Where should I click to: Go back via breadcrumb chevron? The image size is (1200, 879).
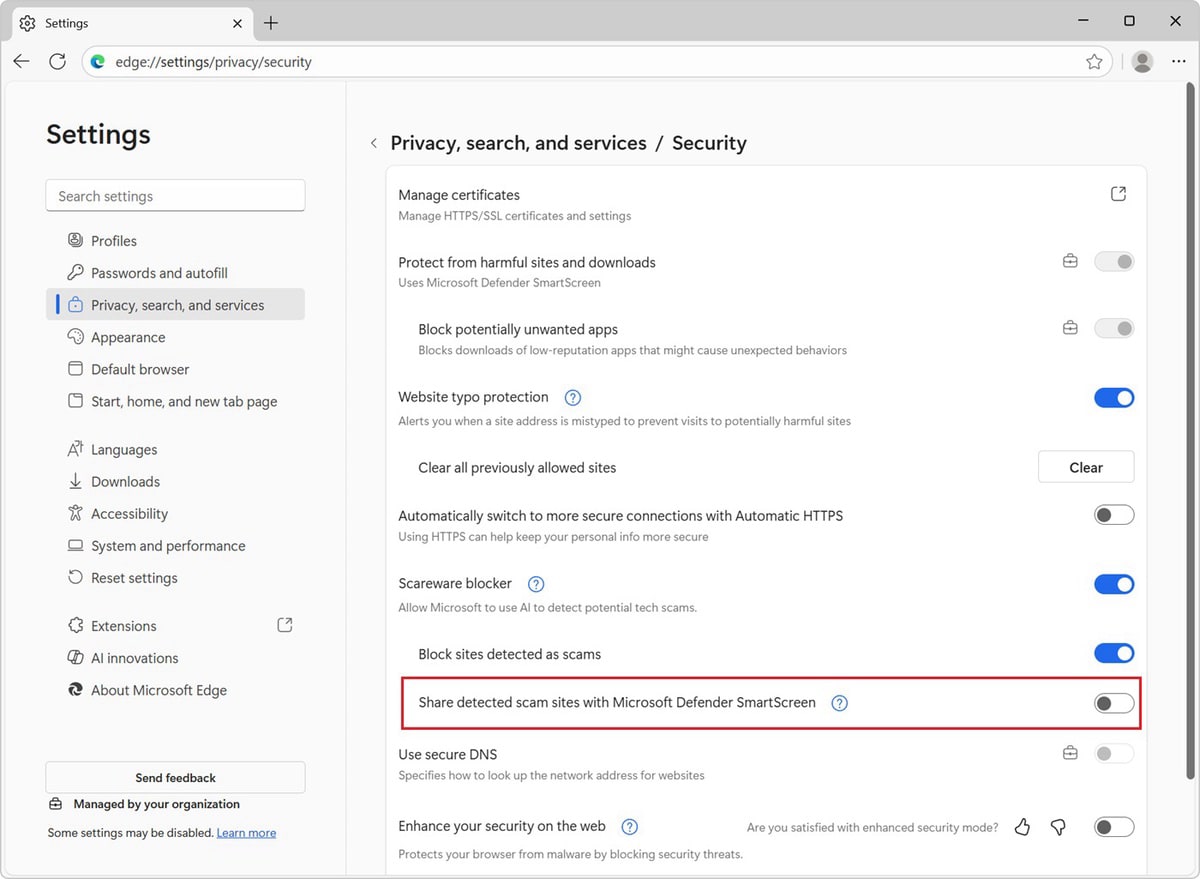point(374,144)
